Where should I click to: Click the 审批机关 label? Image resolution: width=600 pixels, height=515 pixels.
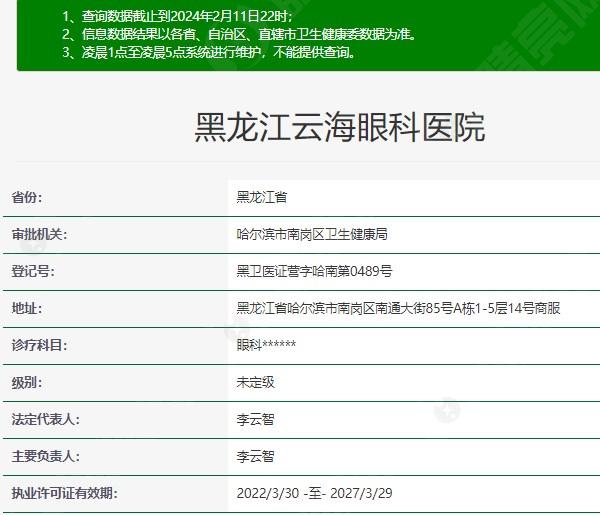point(39,234)
